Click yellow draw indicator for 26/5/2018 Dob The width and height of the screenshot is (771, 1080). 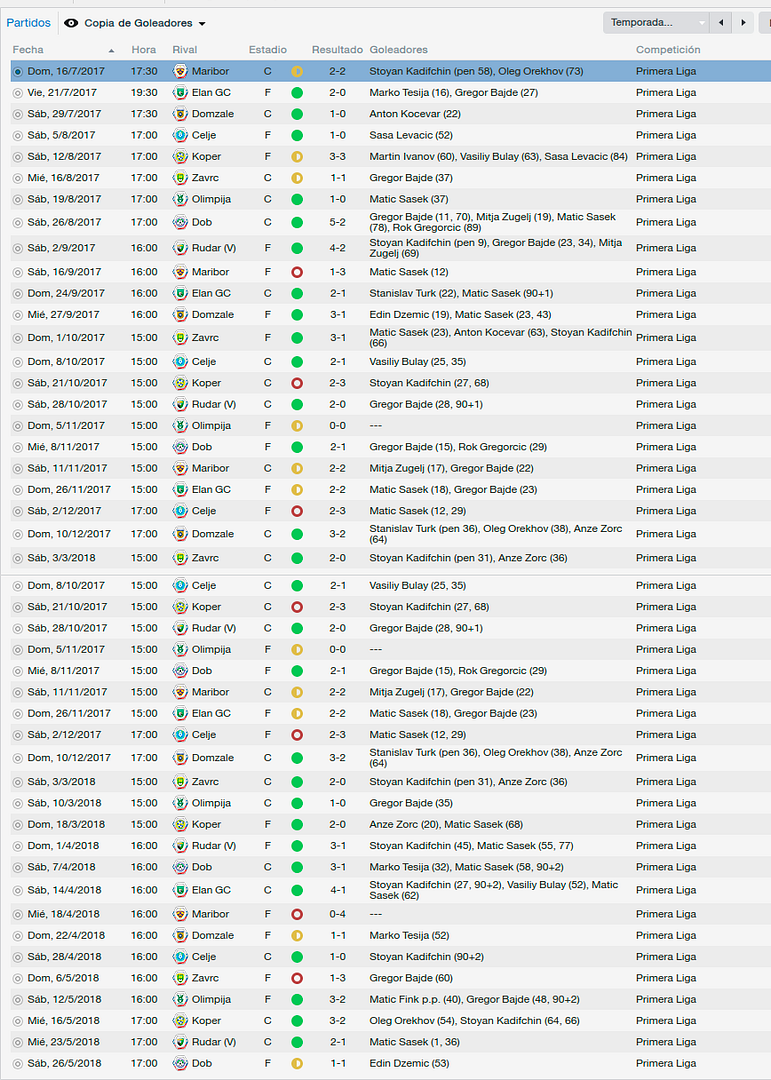[x=297, y=1063]
